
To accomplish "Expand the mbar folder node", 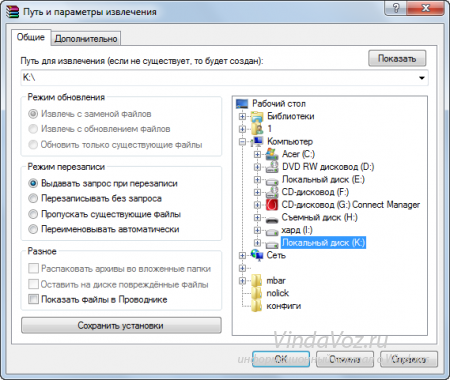I will pos(242,281).
